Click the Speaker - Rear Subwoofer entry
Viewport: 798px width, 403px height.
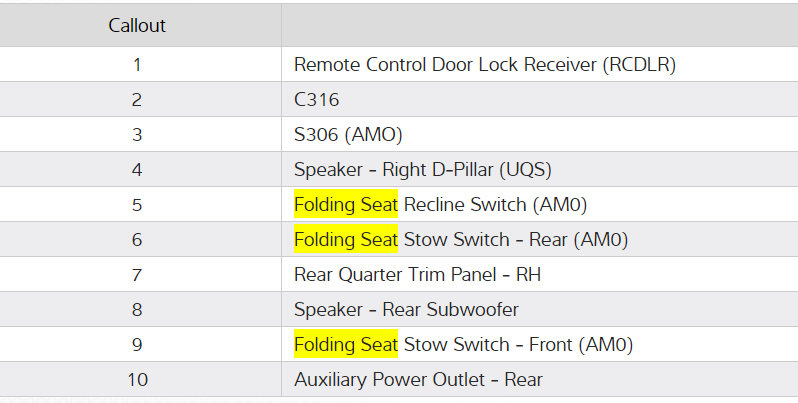point(406,310)
